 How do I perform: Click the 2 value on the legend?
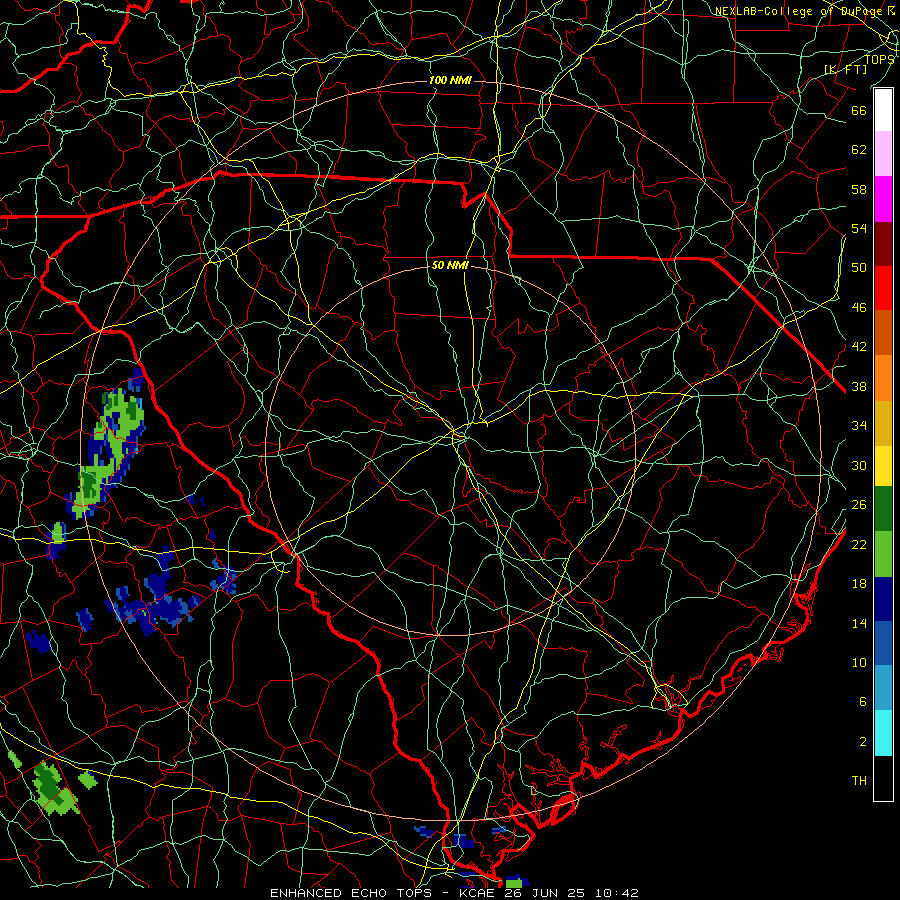click(x=863, y=742)
